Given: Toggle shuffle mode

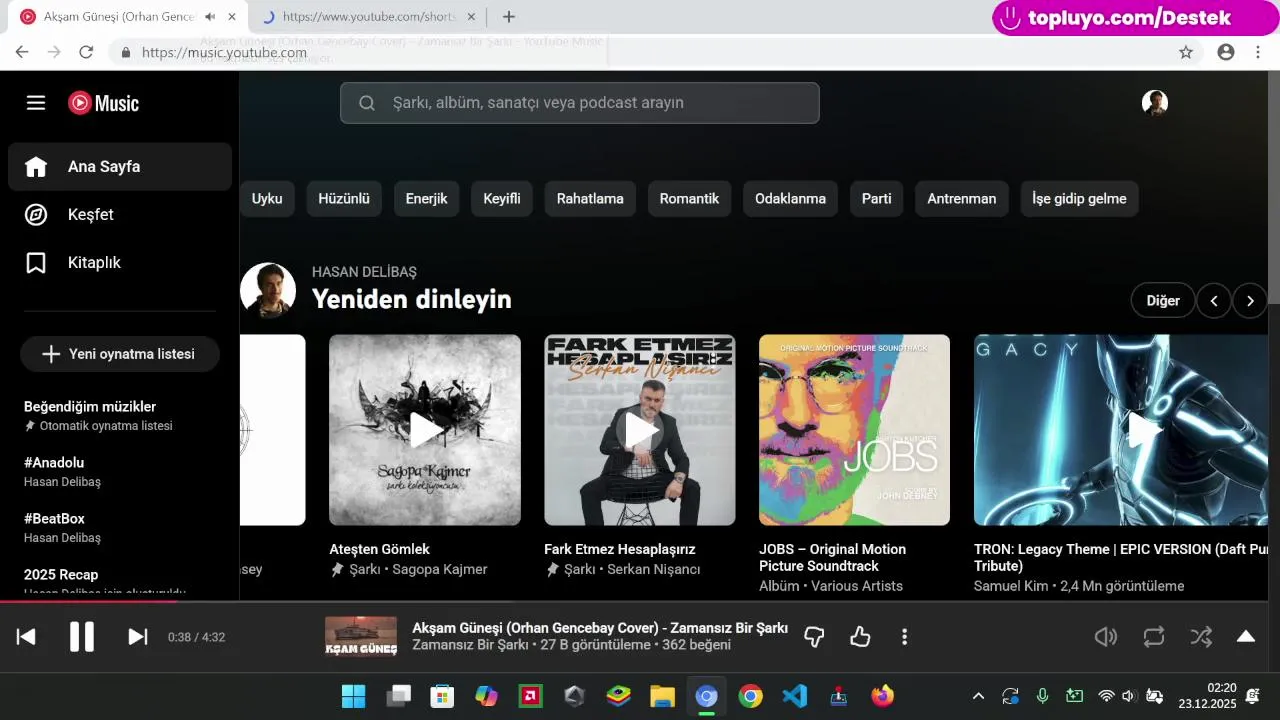Looking at the screenshot, I should pyautogui.click(x=1201, y=637).
